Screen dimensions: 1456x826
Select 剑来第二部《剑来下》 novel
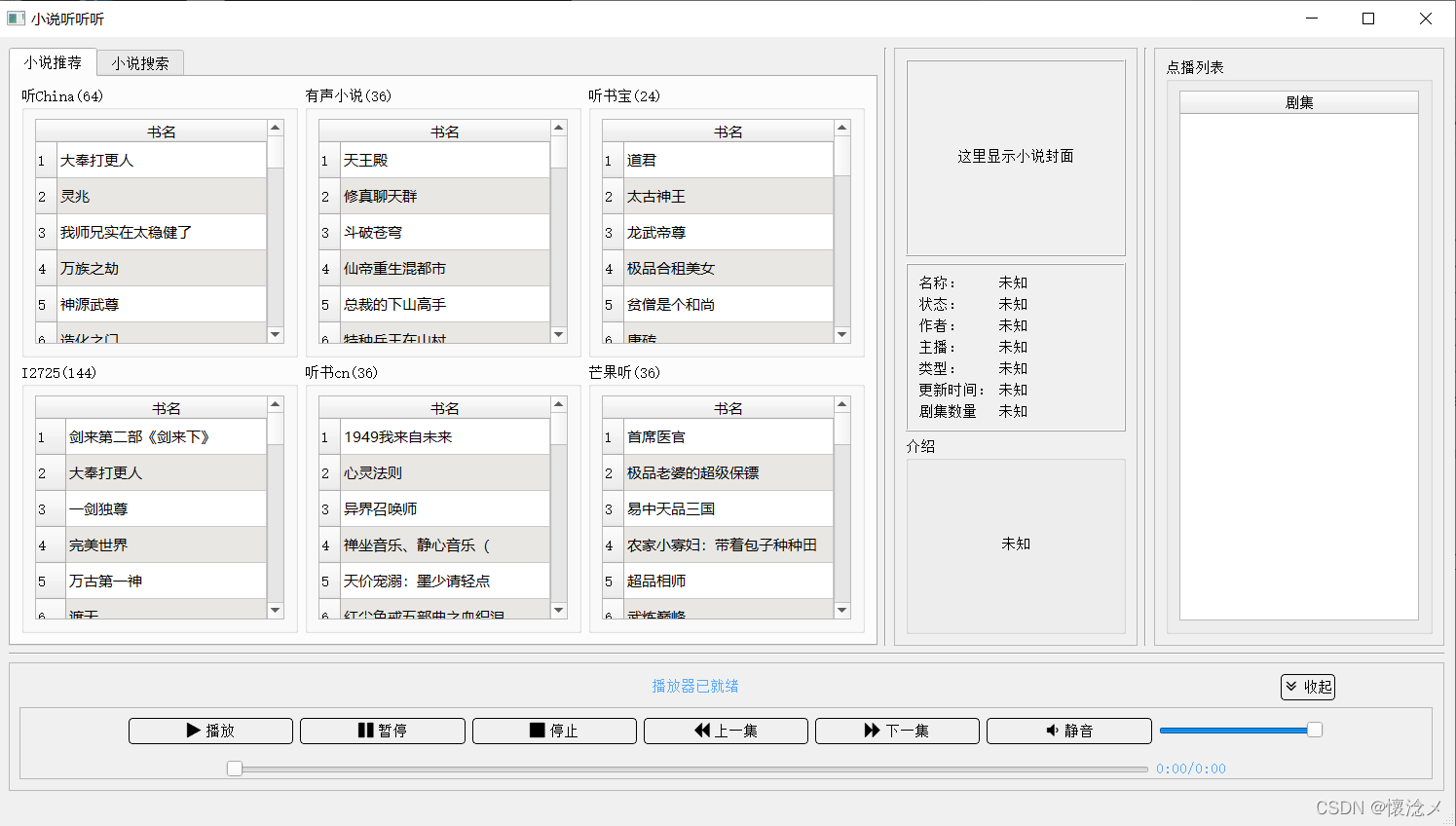point(166,436)
